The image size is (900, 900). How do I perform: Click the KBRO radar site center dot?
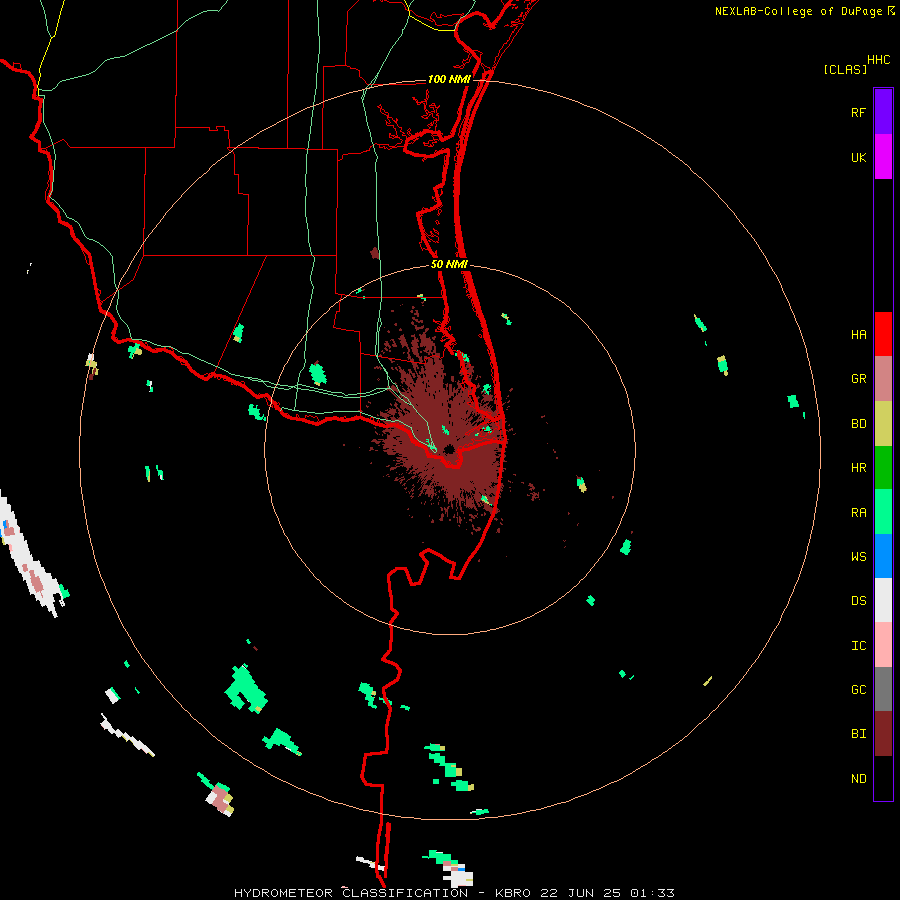tap(449, 449)
